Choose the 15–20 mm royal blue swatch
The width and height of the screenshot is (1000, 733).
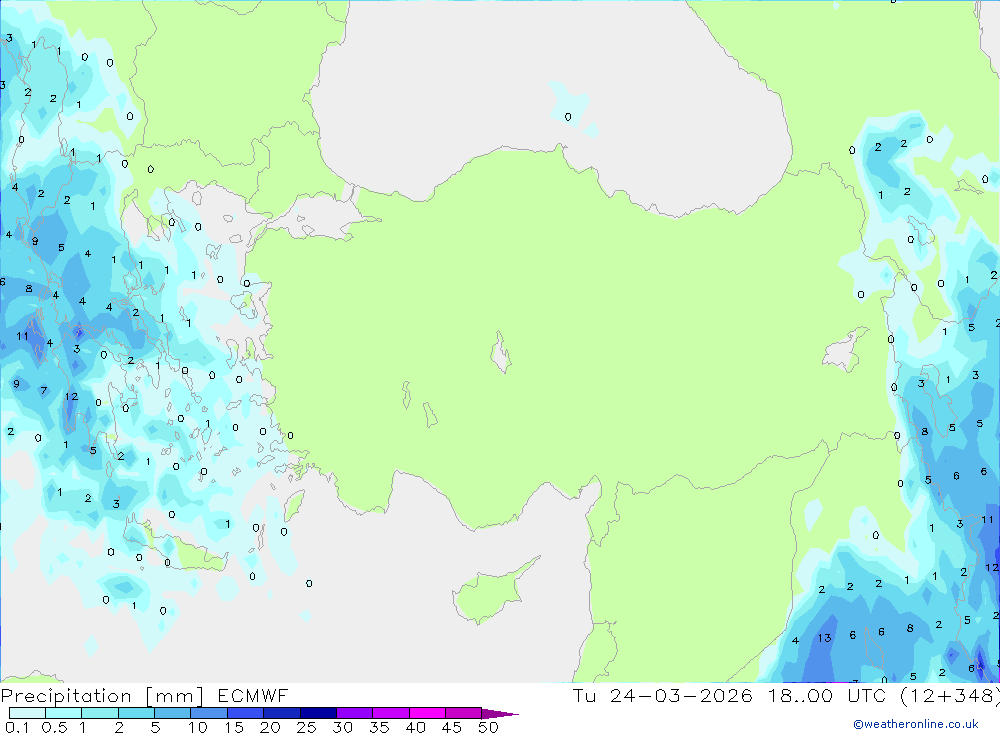click(x=246, y=713)
